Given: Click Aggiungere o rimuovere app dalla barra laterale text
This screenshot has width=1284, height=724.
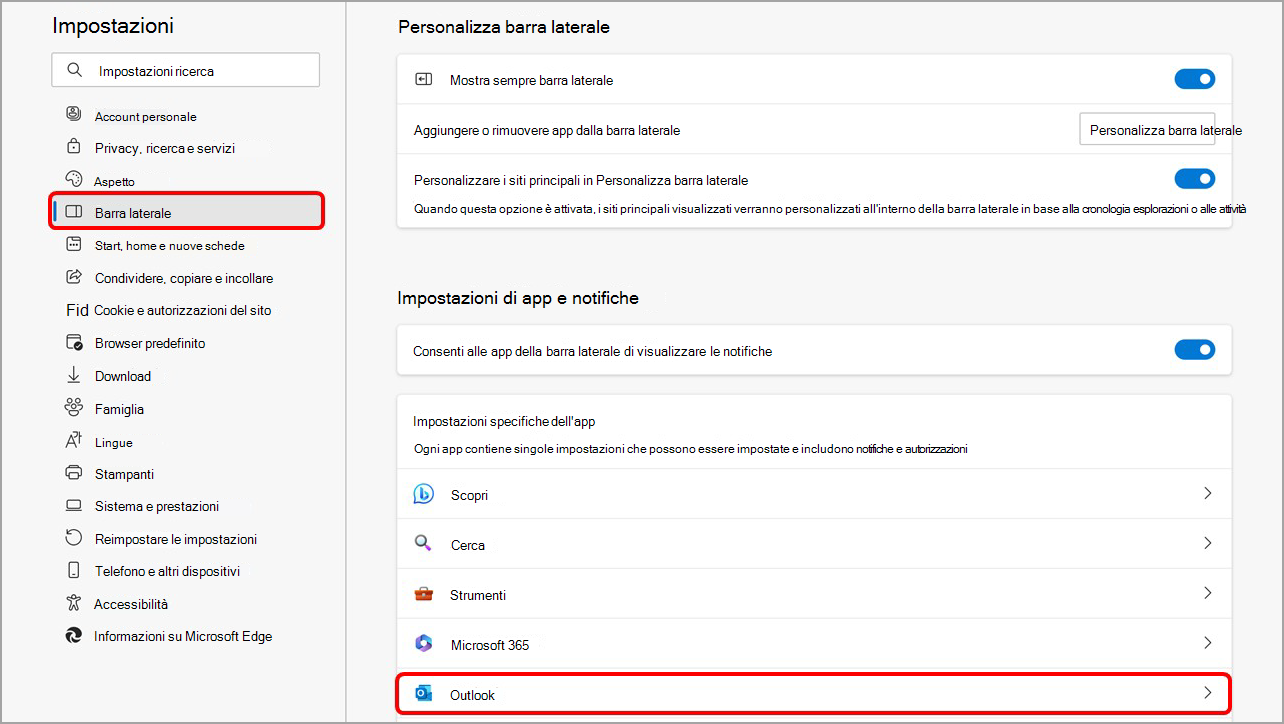Looking at the screenshot, I should coord(547,130).
